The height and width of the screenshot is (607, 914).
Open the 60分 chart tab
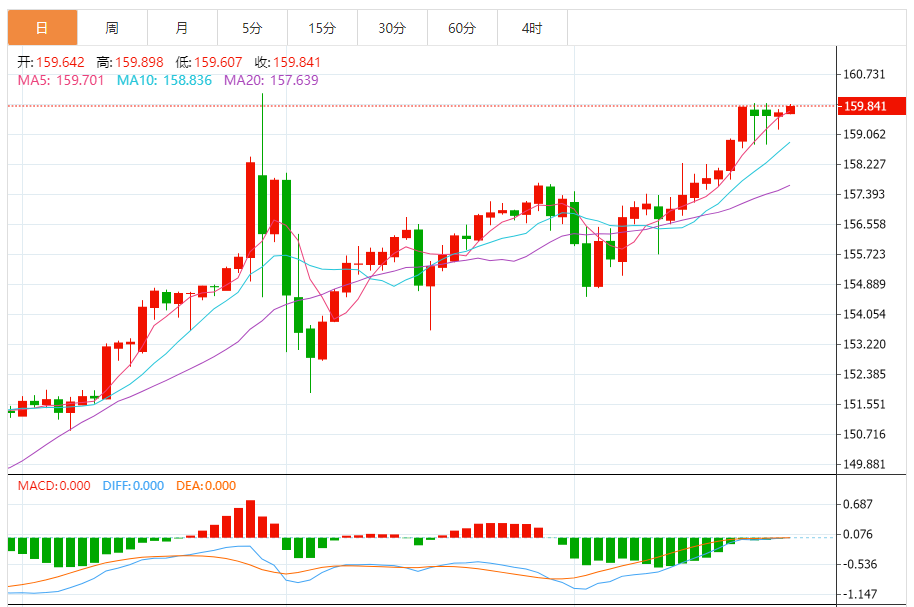462,27
